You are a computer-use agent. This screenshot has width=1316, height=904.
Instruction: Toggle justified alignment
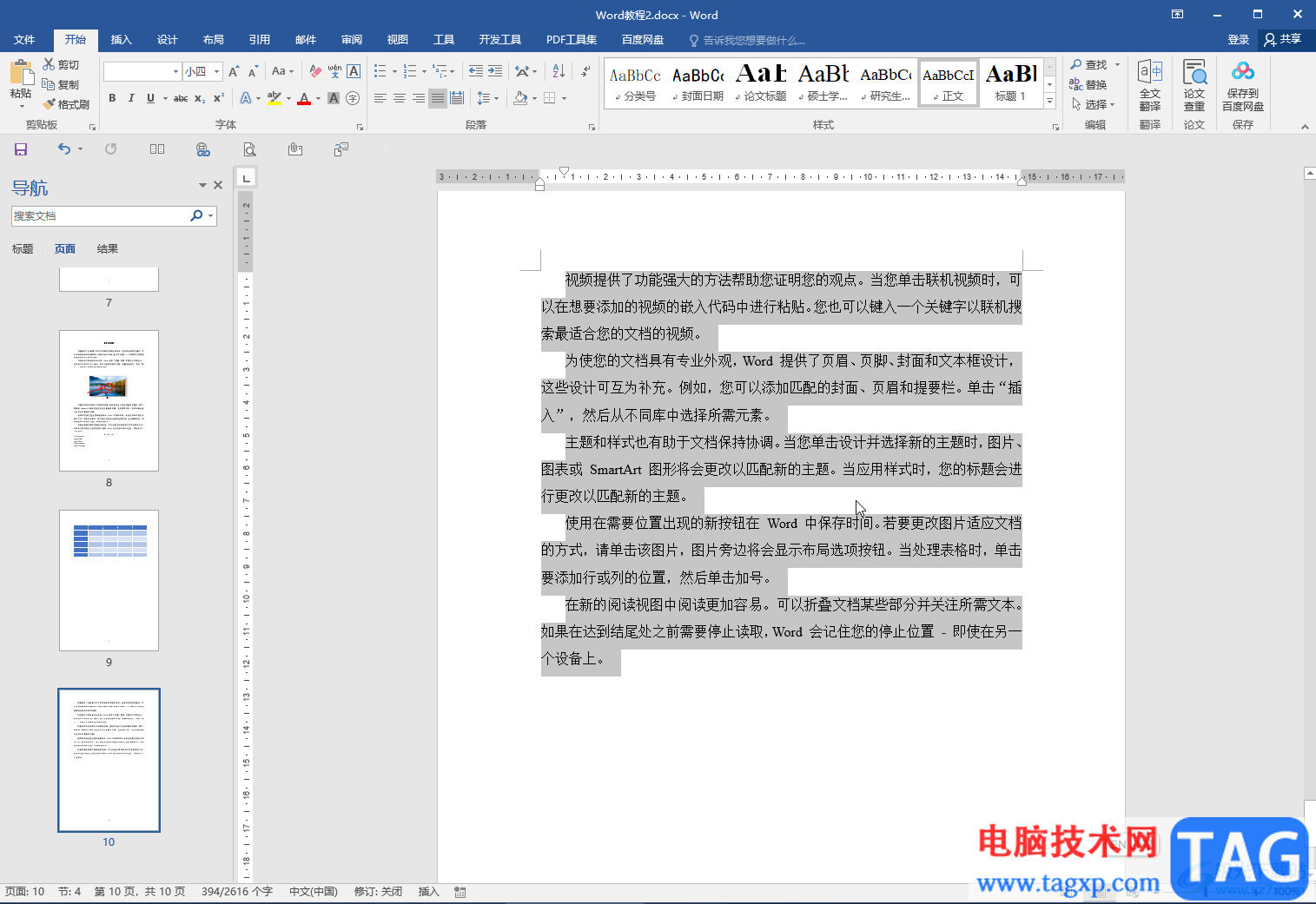(x=438, y=98)
